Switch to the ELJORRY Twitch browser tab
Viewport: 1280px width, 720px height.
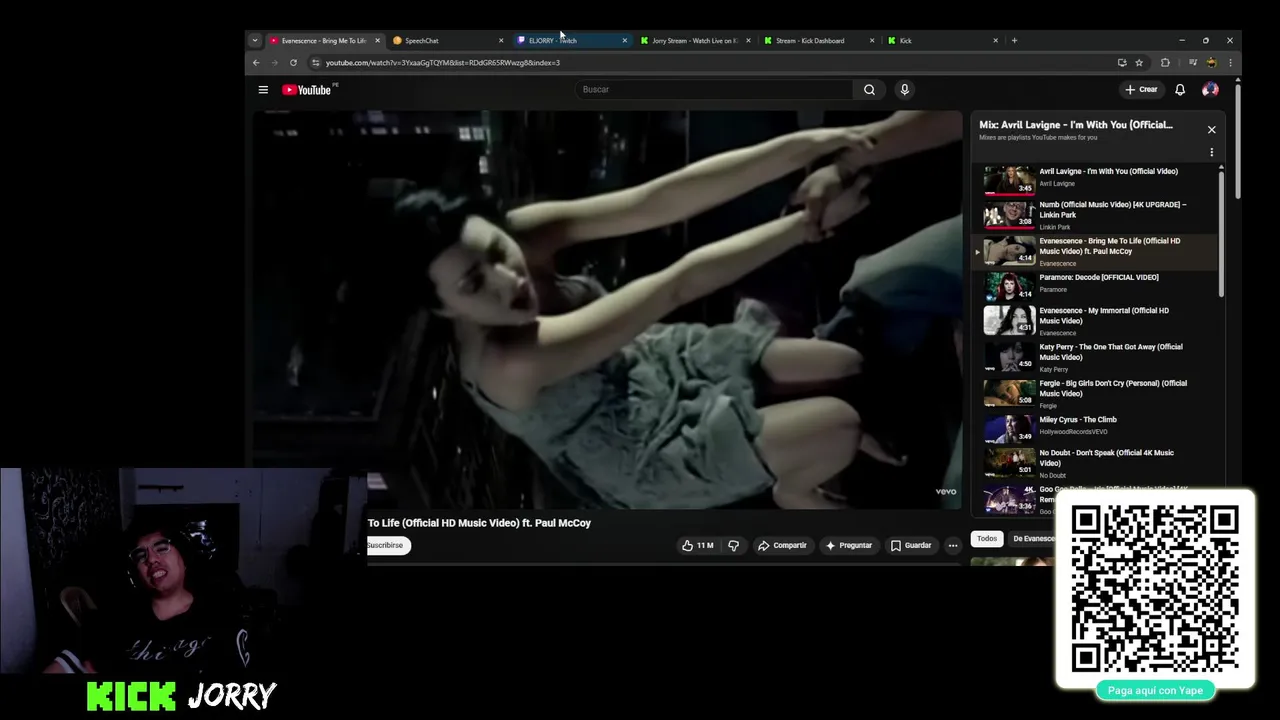(572, 41)
